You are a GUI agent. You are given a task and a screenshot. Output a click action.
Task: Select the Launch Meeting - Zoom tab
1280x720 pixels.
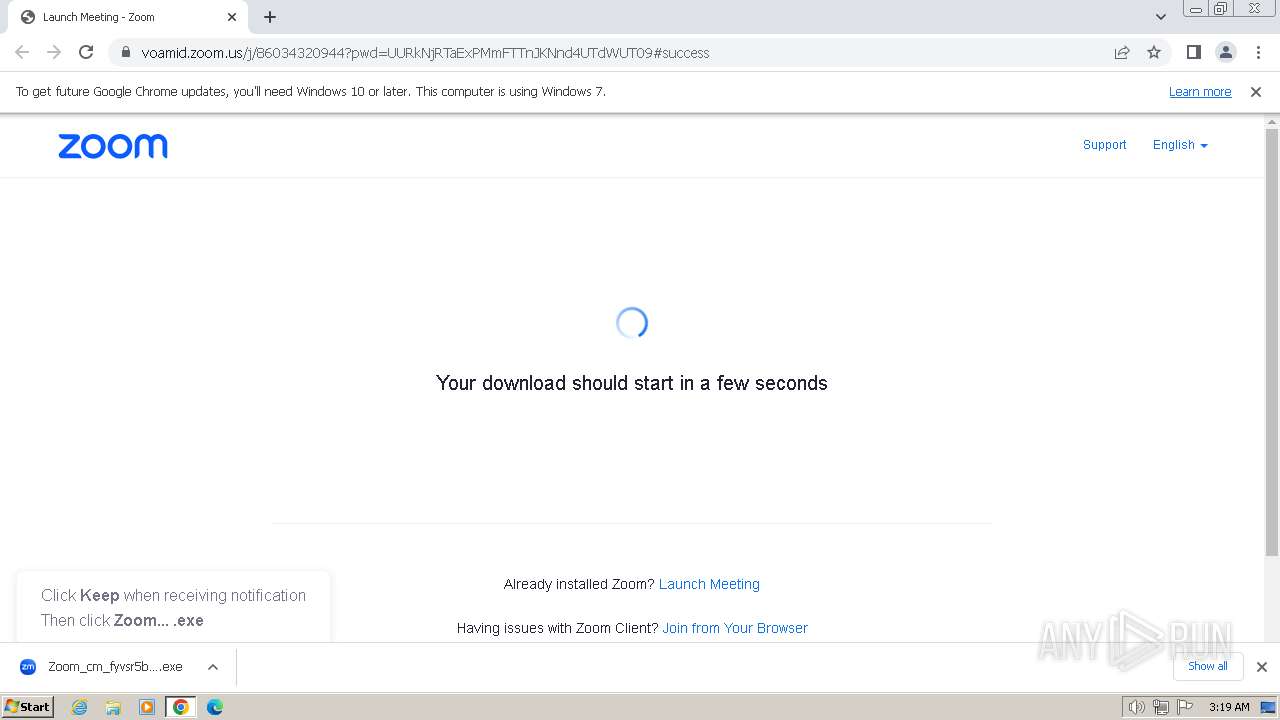point(127,17)
